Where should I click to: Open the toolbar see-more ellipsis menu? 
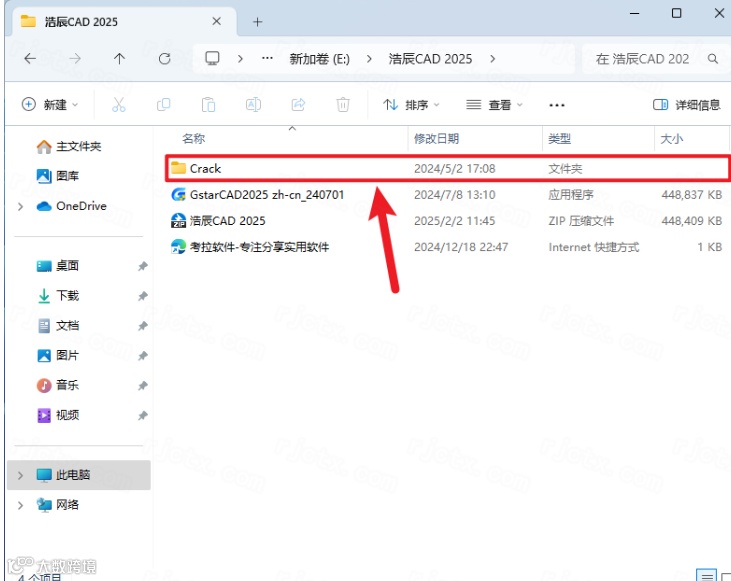tap(557, 105)
